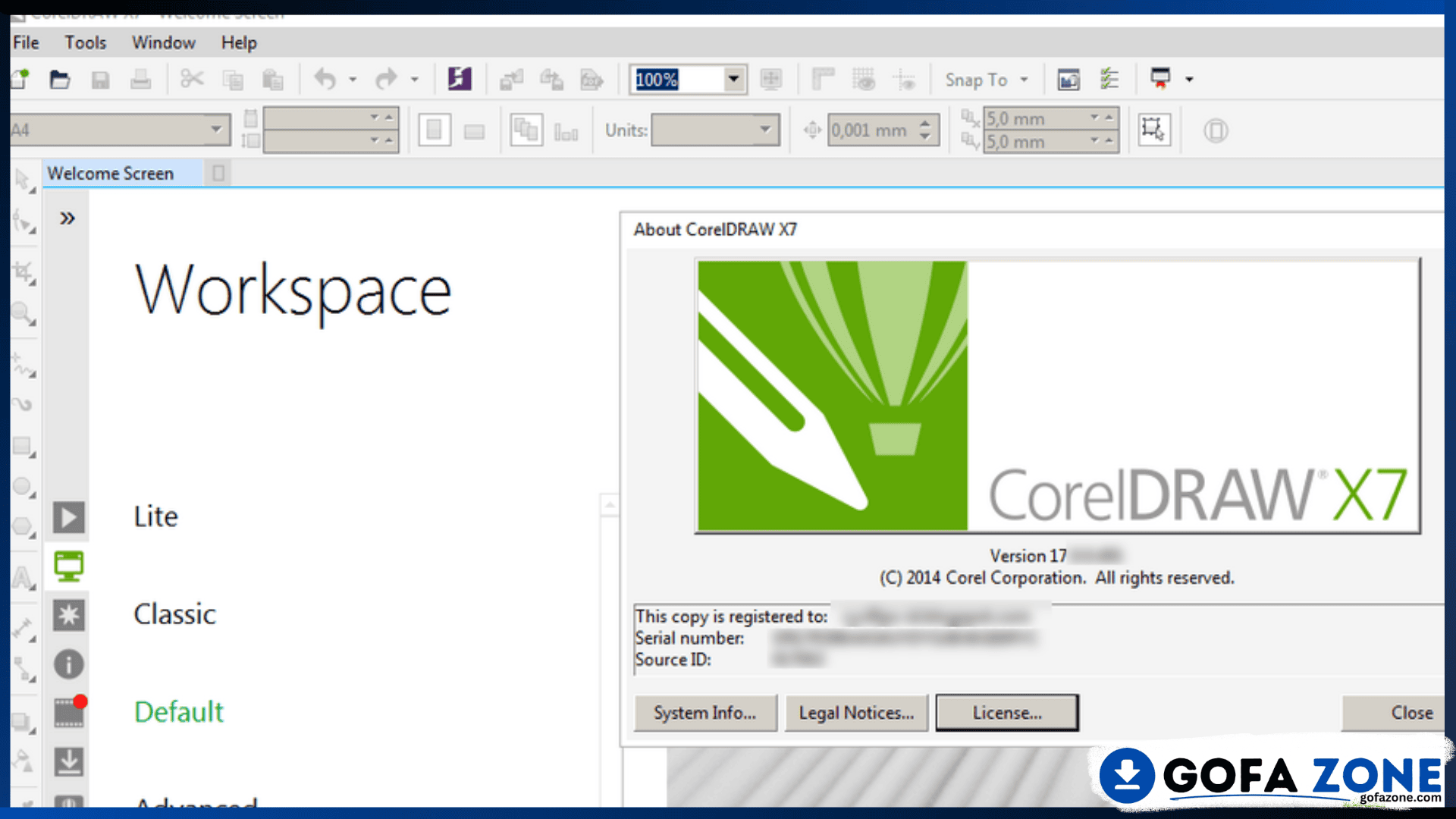Image resolution: width=1456 pixels, height=819 pixels.
Task: Open Updates download icon in Welcome sidebar
Action: pyautogui.click(x=68, y=761)
